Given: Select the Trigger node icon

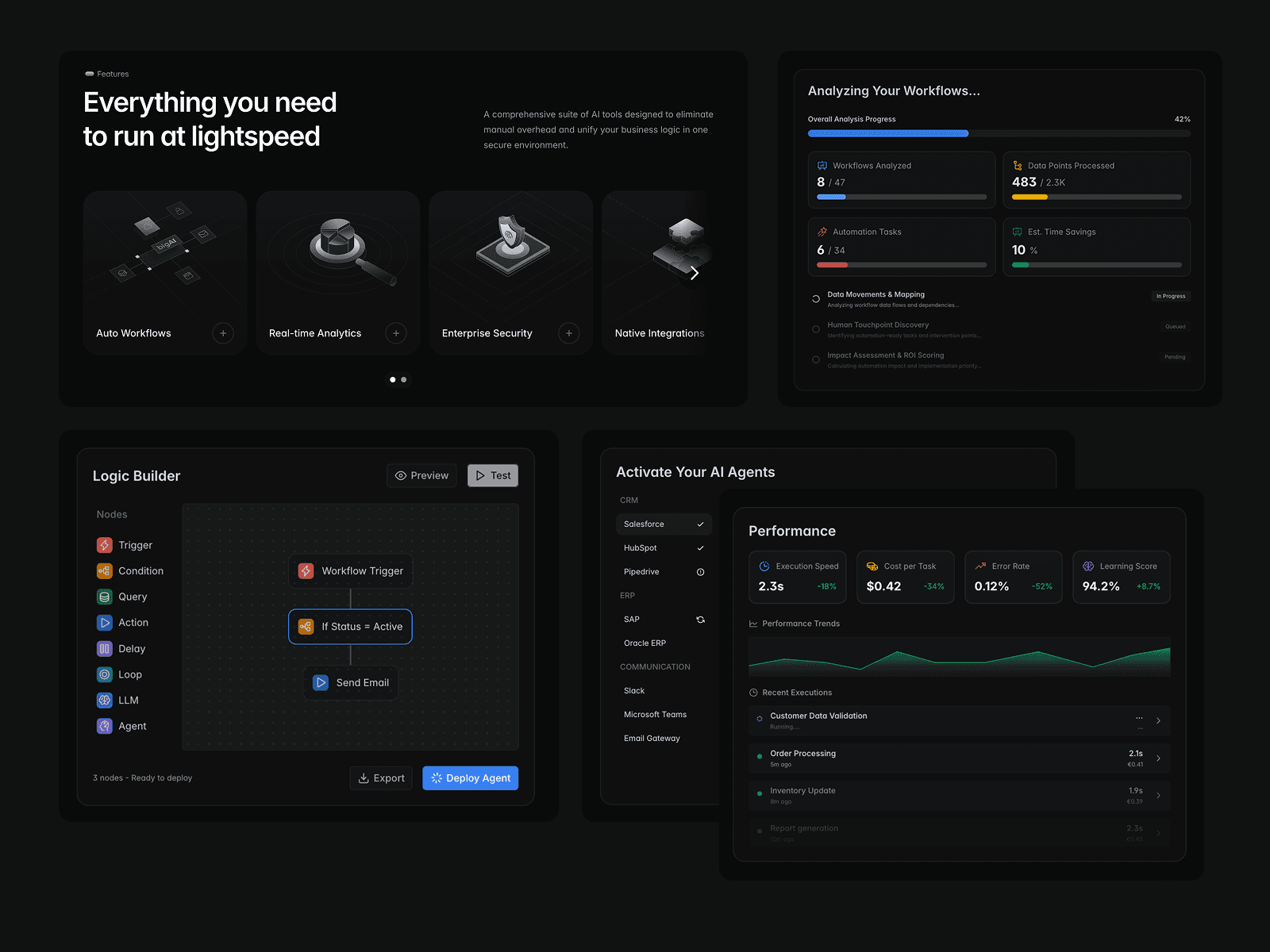Looking at the screenshot, I should [105, 545].
